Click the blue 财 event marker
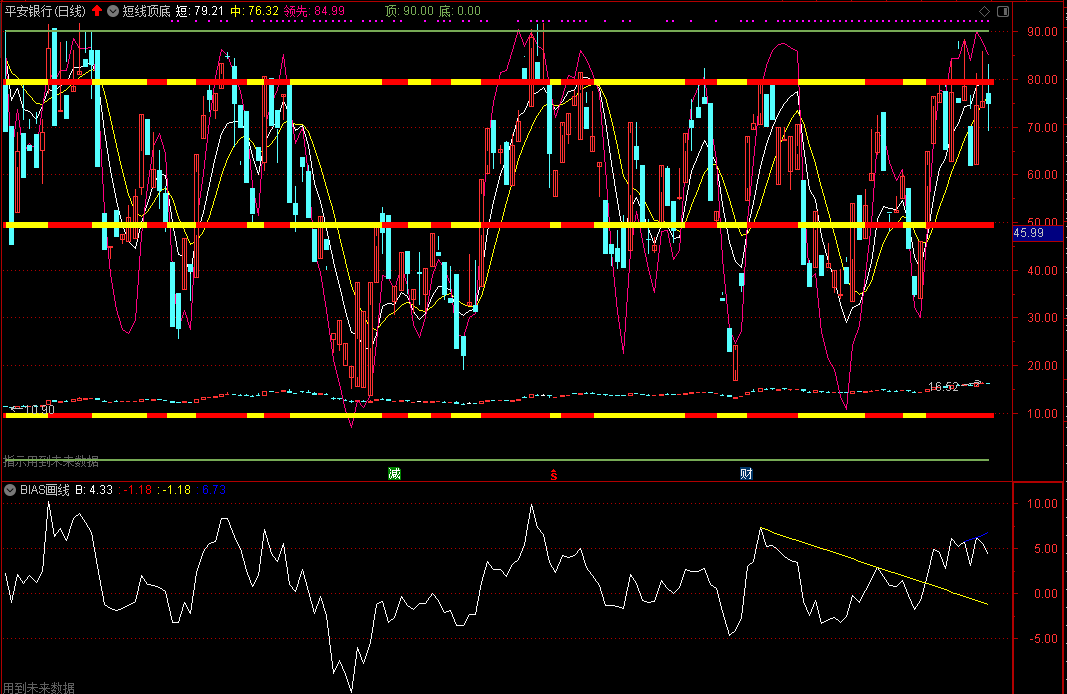The width and height of the screenshot is (1067, 694). pyautogui.click(x=746, y=474)
